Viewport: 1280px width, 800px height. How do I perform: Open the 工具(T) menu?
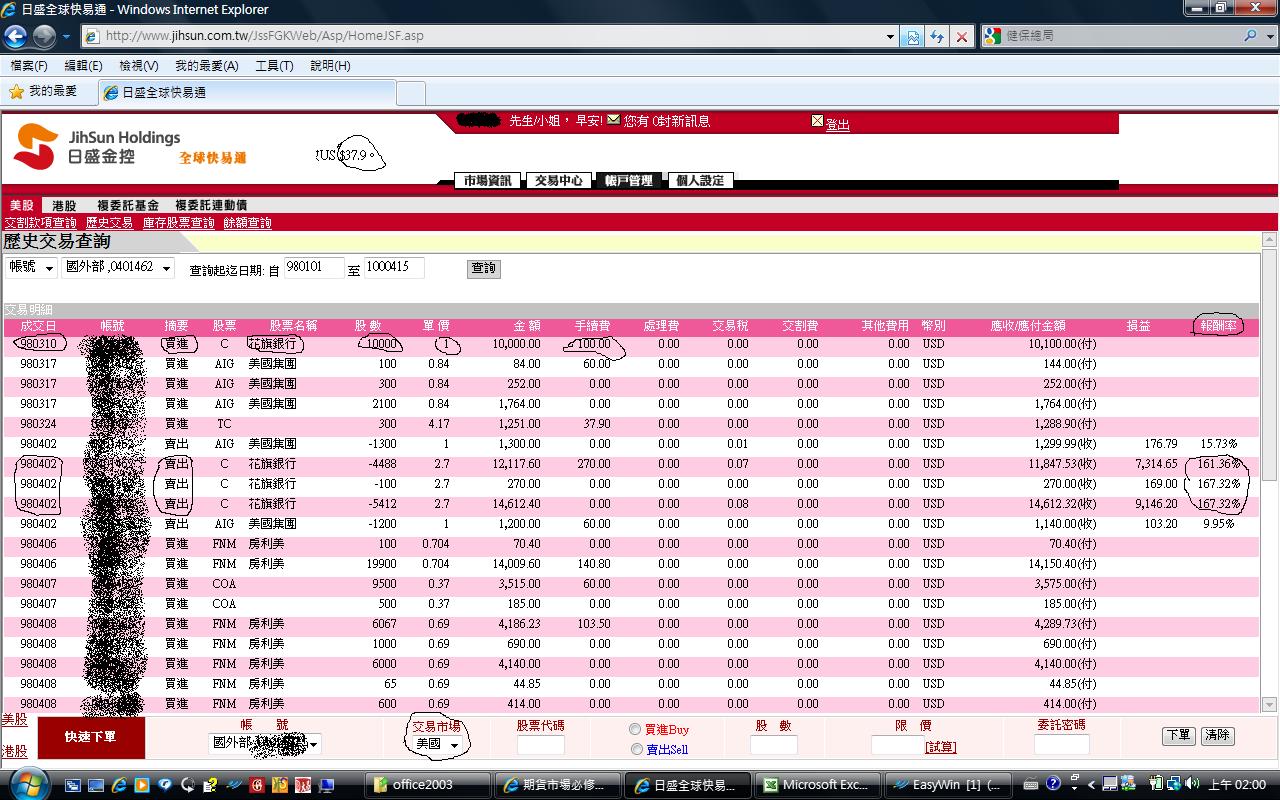point(274,66)
